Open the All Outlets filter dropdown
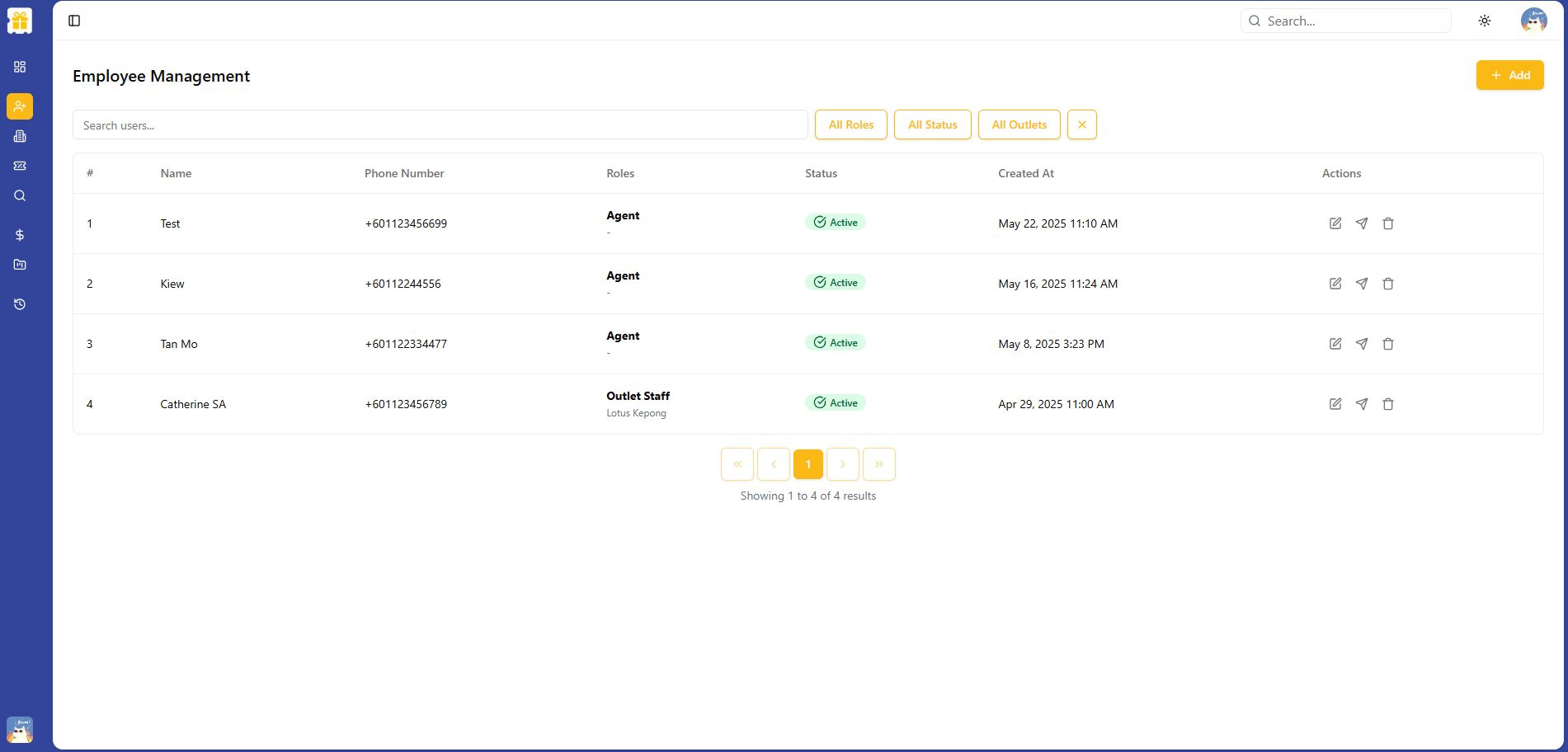 tap(1019, 125)
